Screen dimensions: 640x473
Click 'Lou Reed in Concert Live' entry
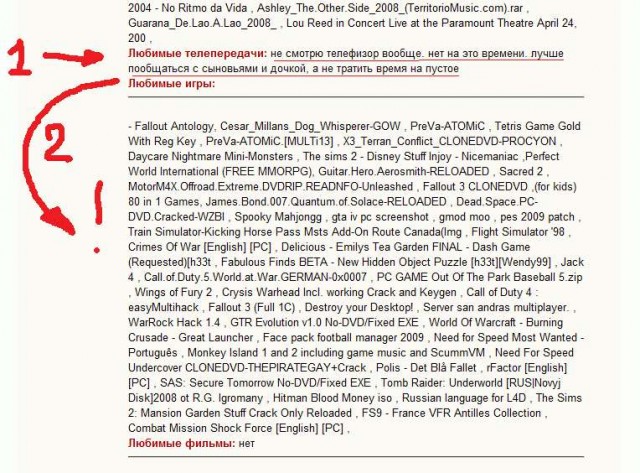coord(347,23)
